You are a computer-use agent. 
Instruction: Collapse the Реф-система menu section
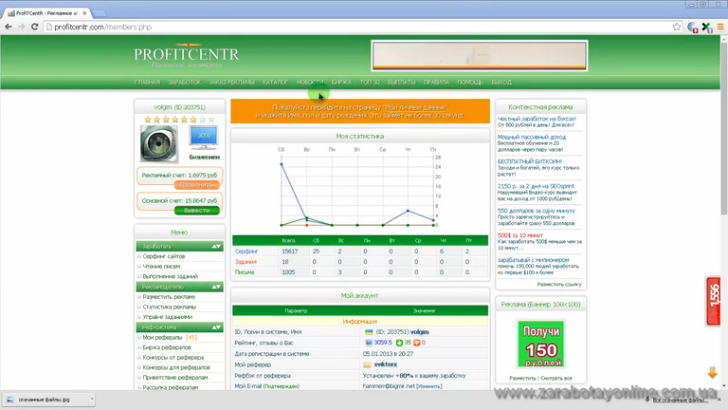(x=216, y=327)
